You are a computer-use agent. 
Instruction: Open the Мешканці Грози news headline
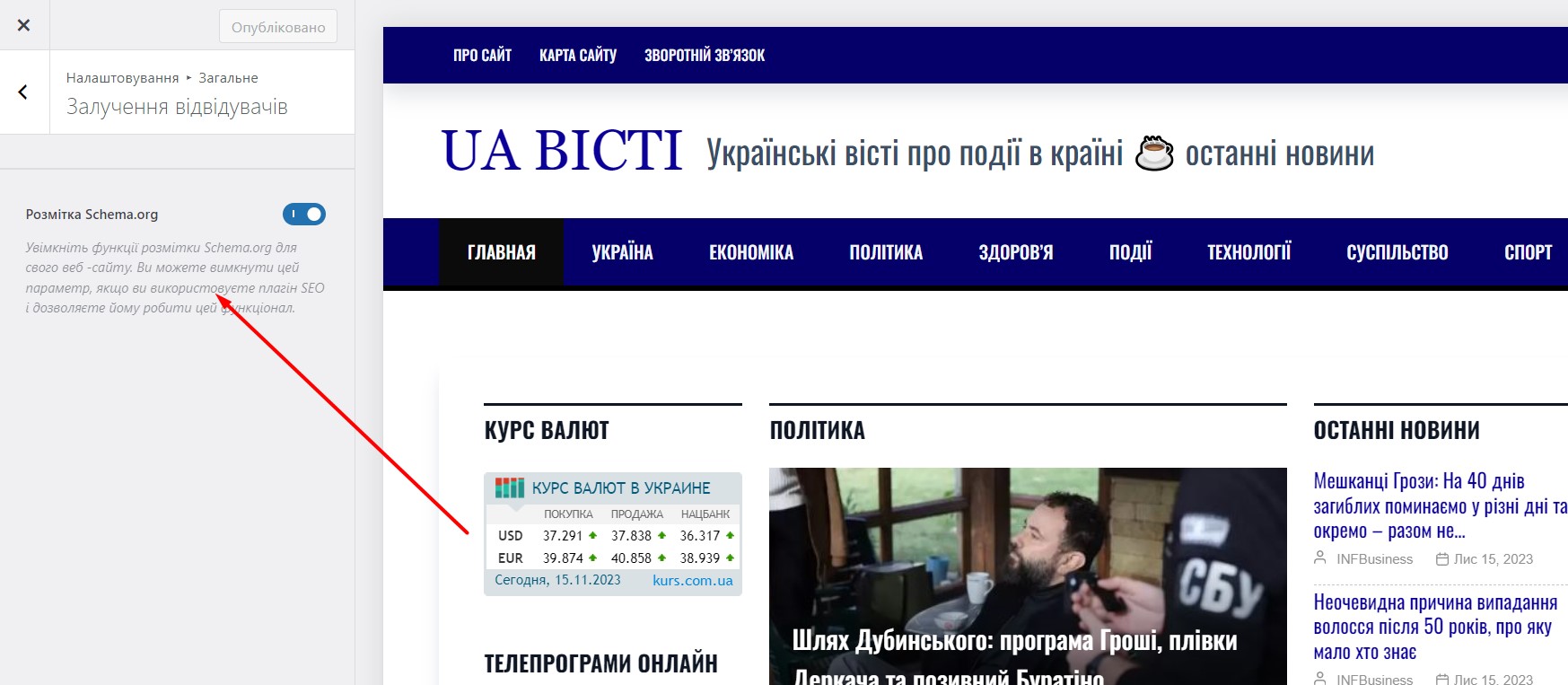(x=1440, y=506)
